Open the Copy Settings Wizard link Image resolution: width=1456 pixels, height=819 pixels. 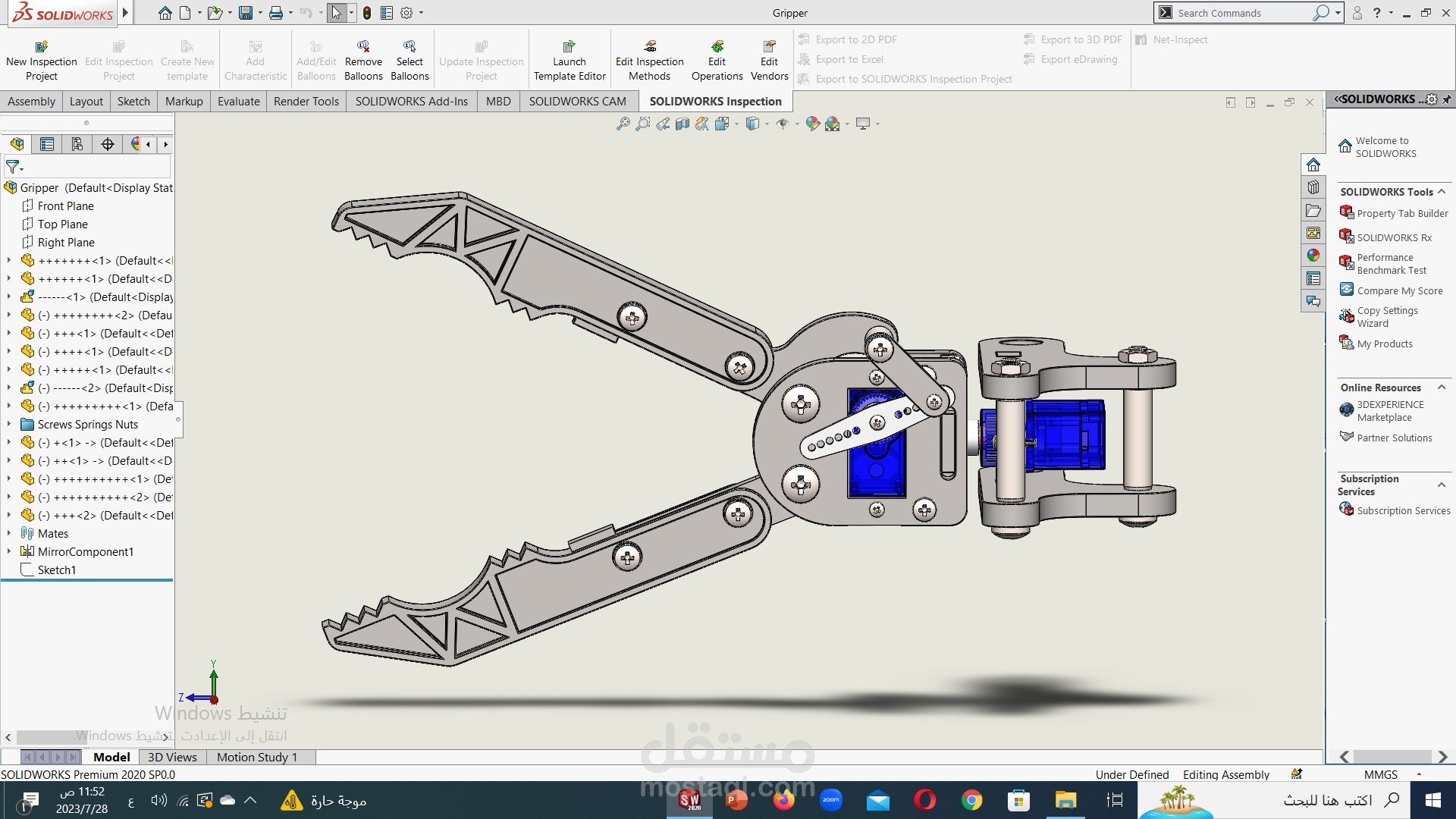click(x=1387, y=317)
